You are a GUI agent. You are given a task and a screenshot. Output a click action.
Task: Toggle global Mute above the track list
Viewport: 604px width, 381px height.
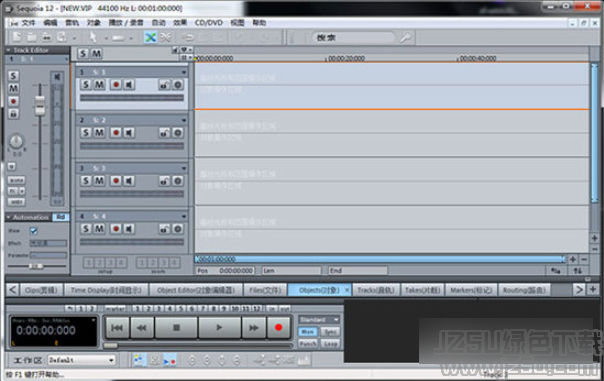96,54
